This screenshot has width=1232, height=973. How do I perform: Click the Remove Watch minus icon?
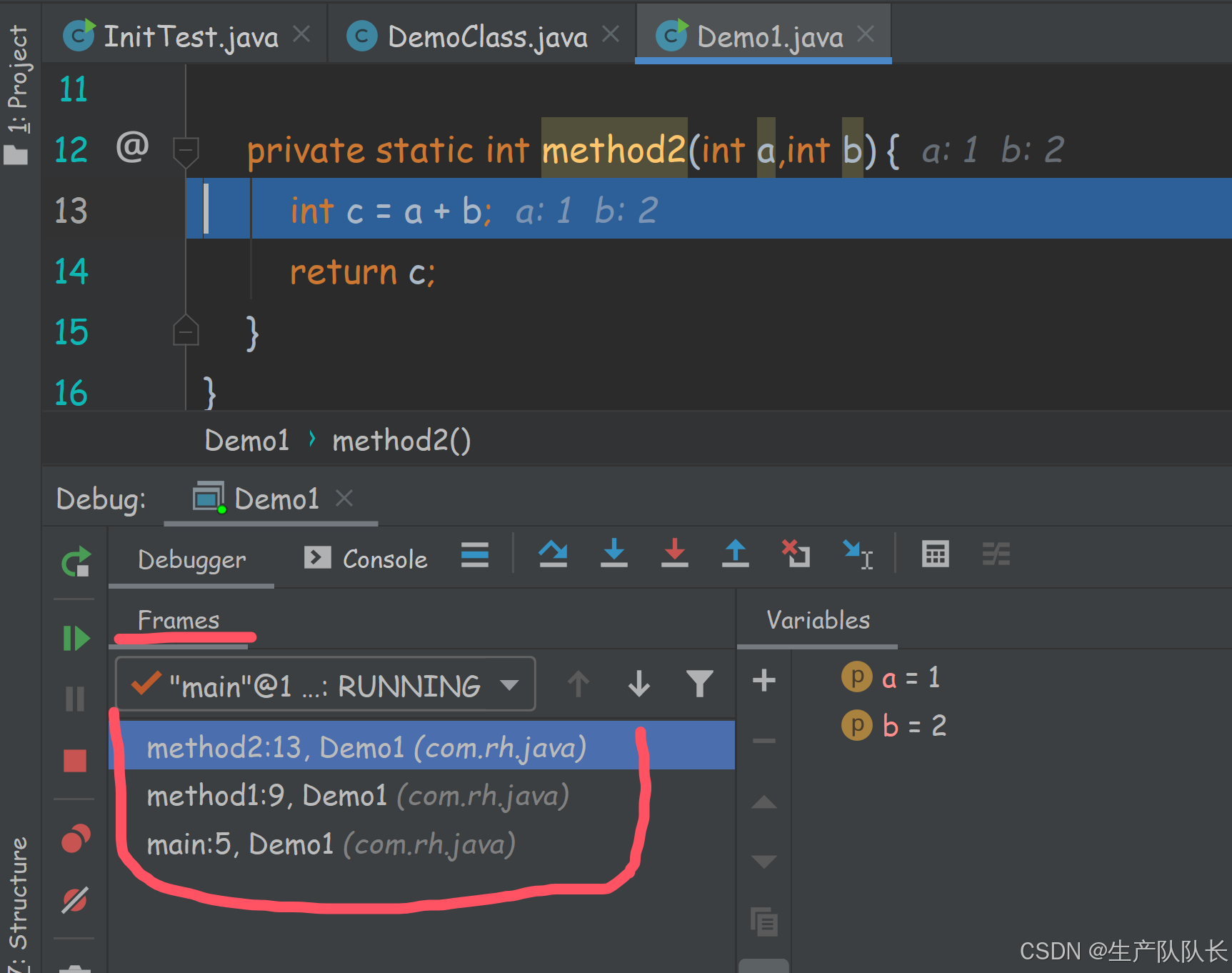764,742
